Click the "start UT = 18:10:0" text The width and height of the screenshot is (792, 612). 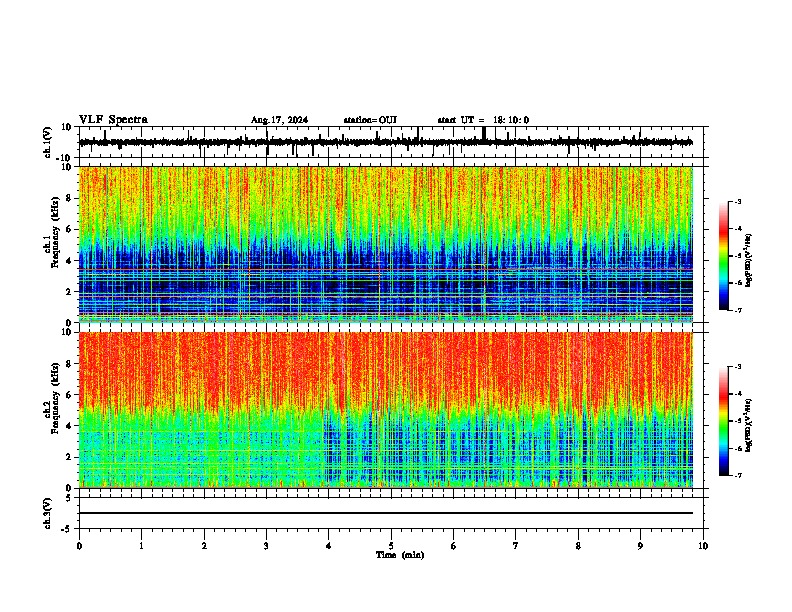point(483,120)
